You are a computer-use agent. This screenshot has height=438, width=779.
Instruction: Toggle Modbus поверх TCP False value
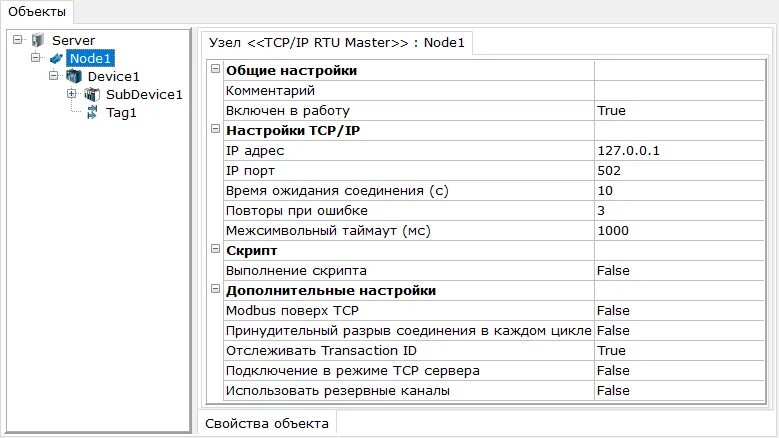tap(679, 311)
